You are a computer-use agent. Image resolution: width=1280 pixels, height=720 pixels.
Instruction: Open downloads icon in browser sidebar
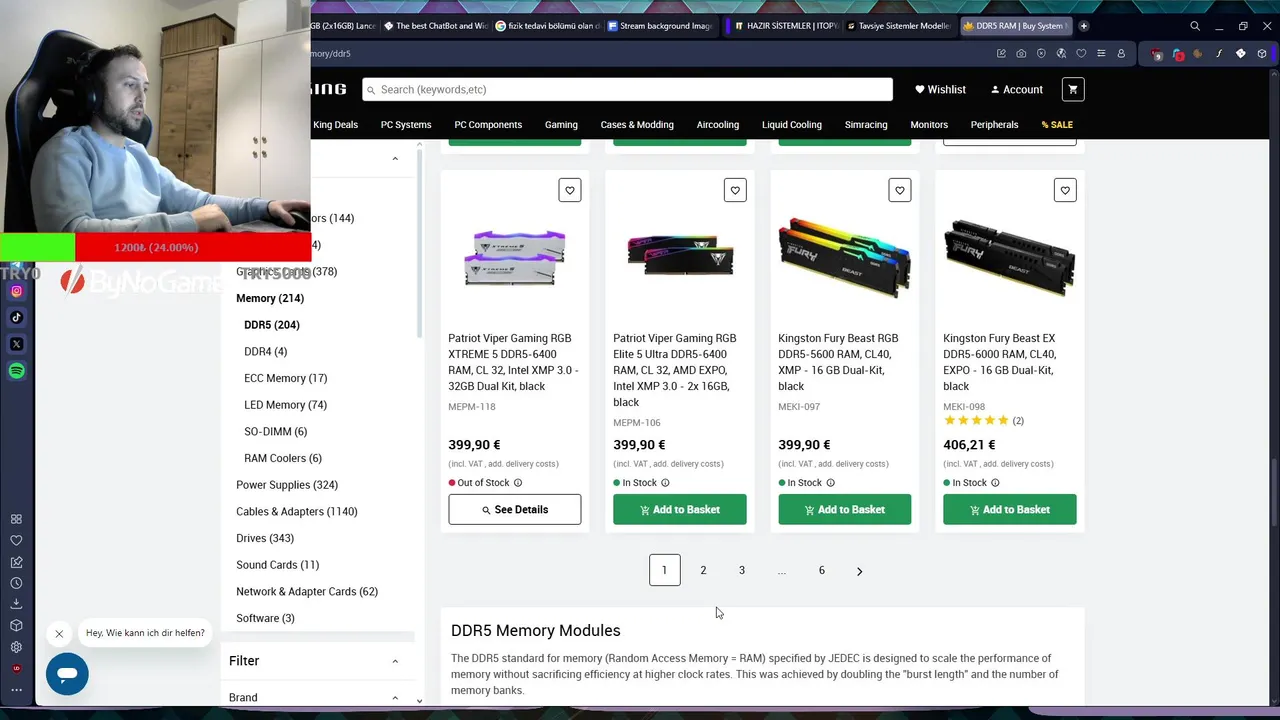[16, 604]
